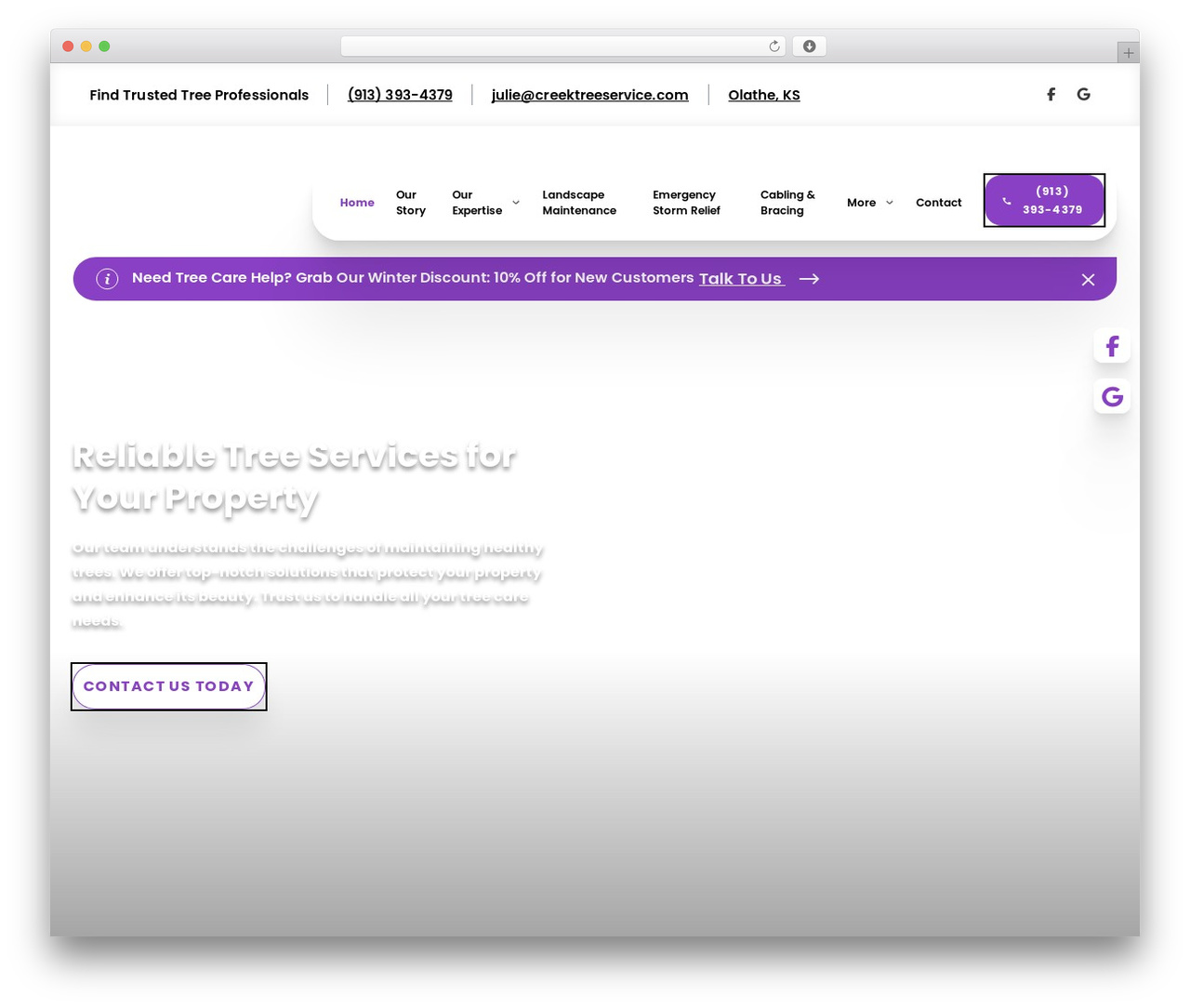This screenshot has height=1008, width=1190.
Task: Click the julie@creektreeservice.com email link
Action: pyautogui.click(x=589, y=95)
